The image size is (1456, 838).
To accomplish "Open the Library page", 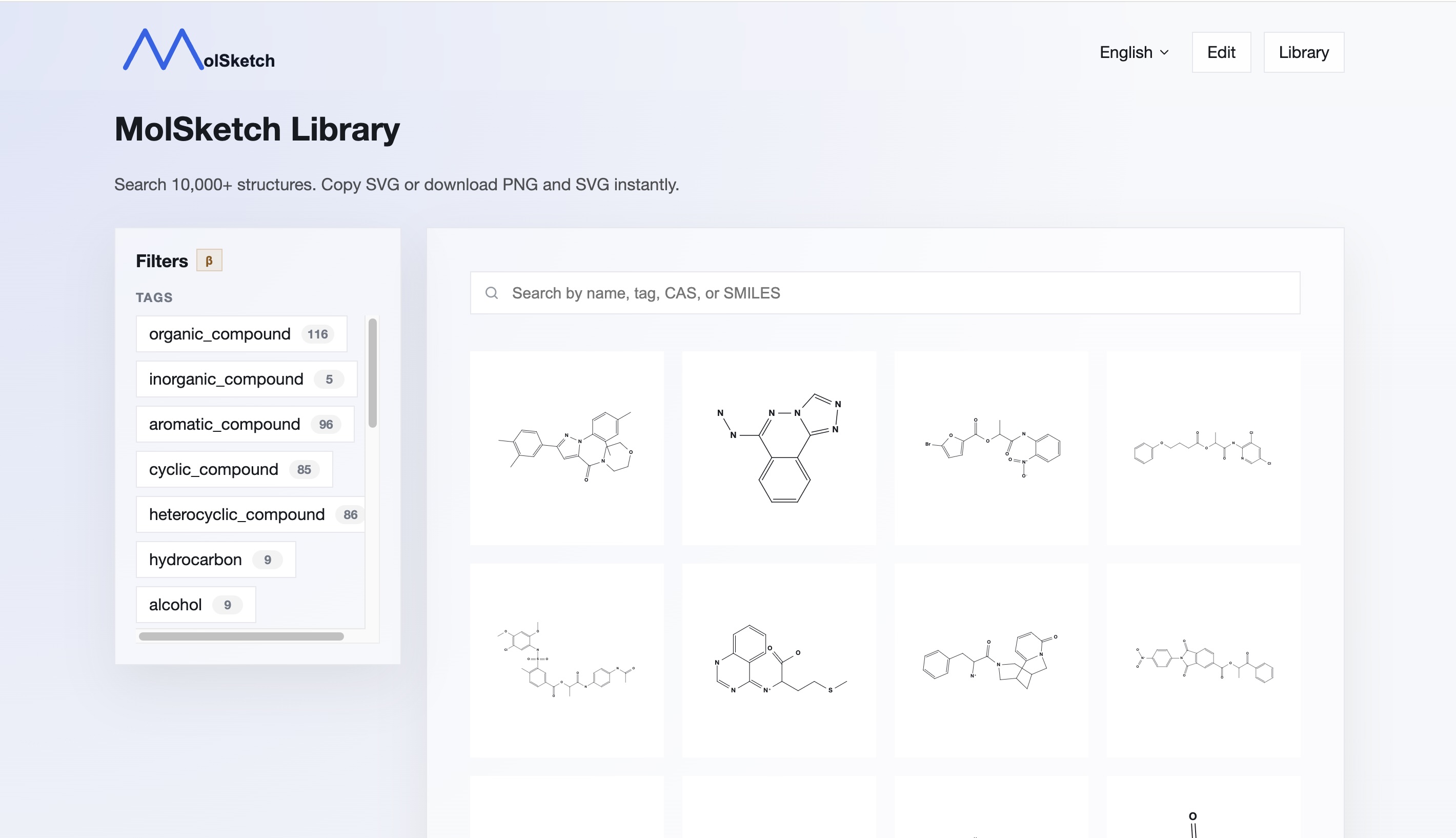I will (x=1304, y=52).
